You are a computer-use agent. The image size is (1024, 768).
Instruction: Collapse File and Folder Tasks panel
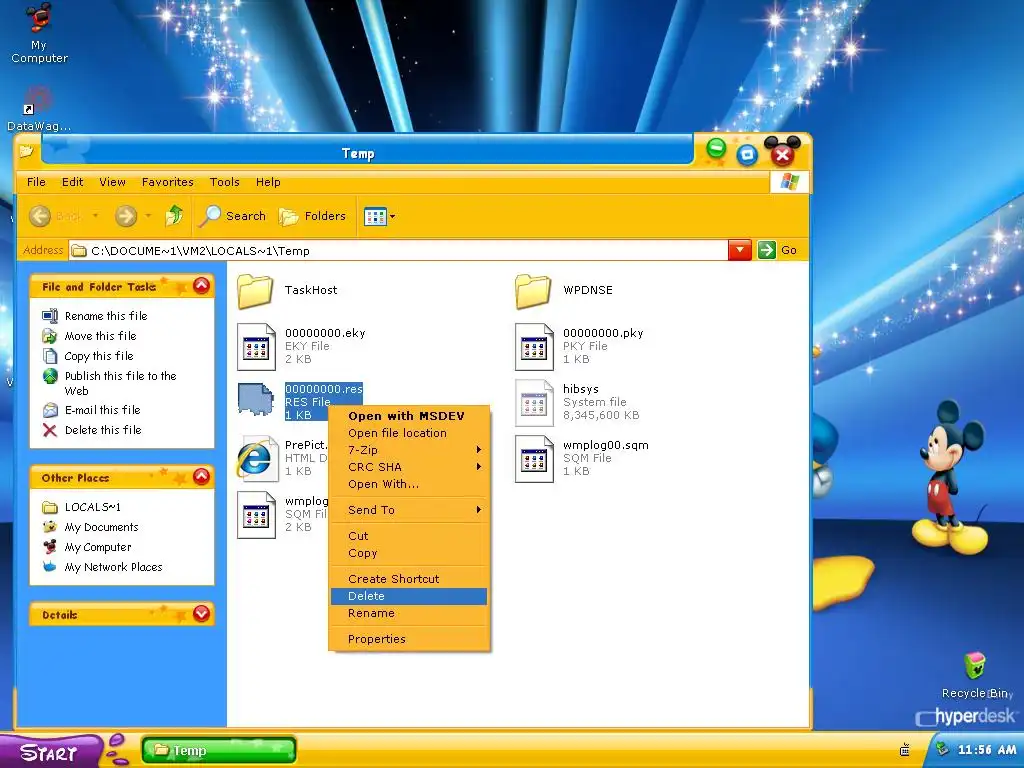click(x=201, y=286)
